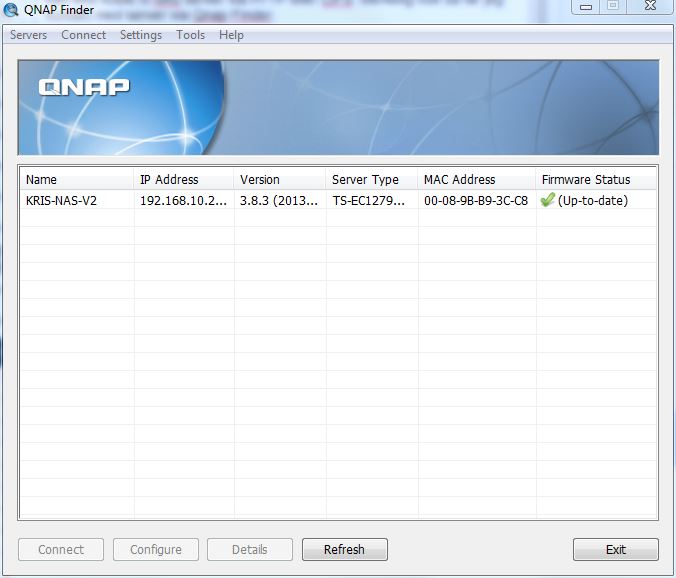The width and height of the screenshot is (676, 578).
Task: Sort by the Version column header
Action: coord(280,179)
